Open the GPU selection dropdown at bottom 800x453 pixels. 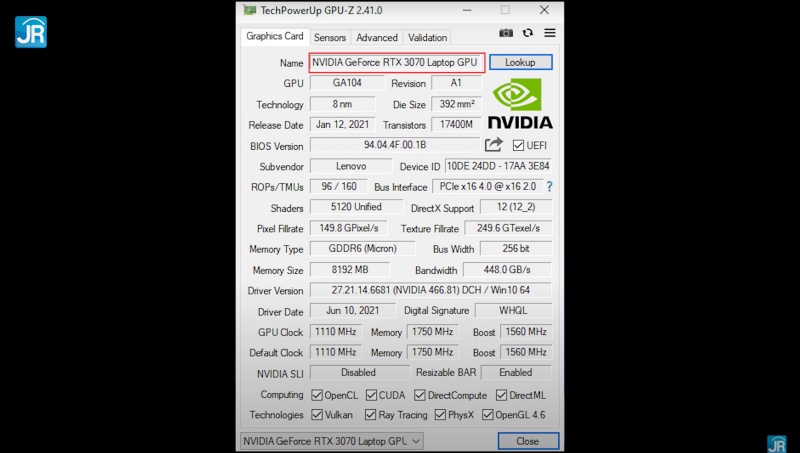point(332,441)
